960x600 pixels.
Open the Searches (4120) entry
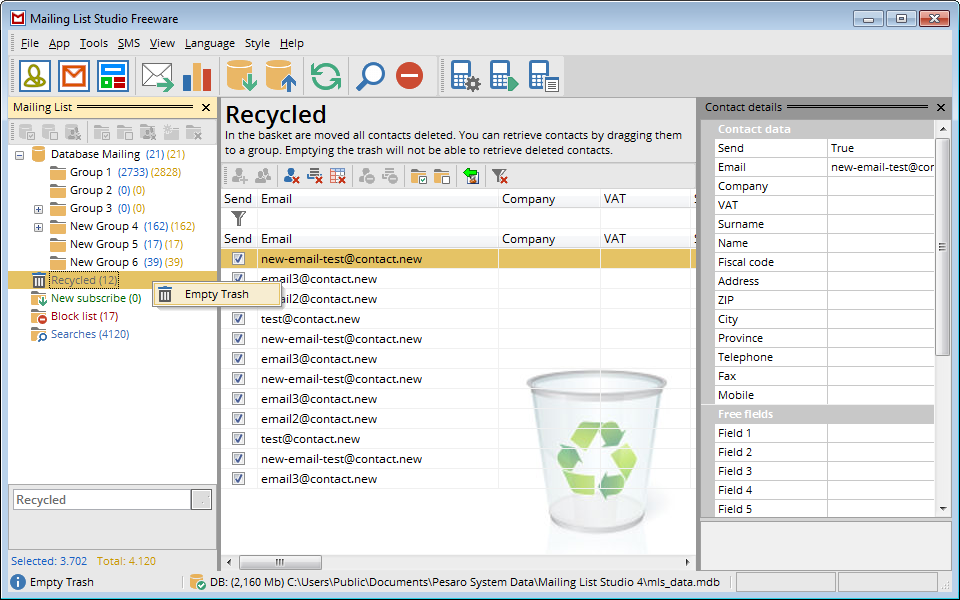click(89, 335)
